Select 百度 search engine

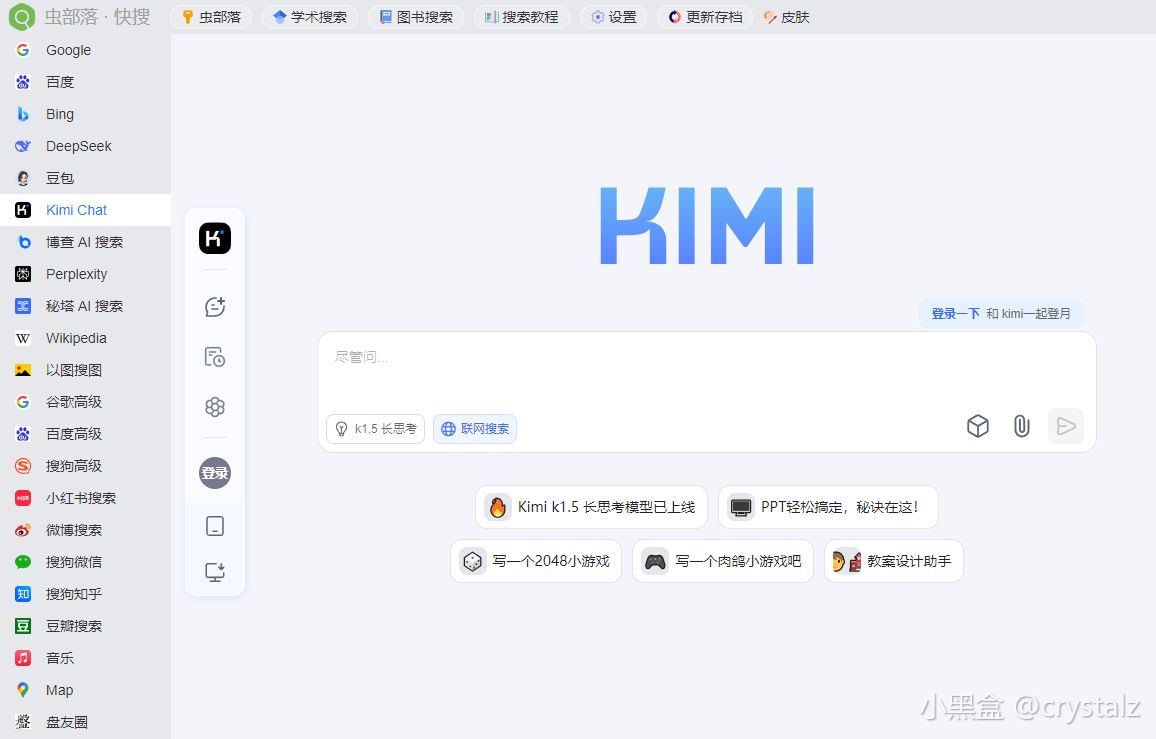tap(86, 82)
